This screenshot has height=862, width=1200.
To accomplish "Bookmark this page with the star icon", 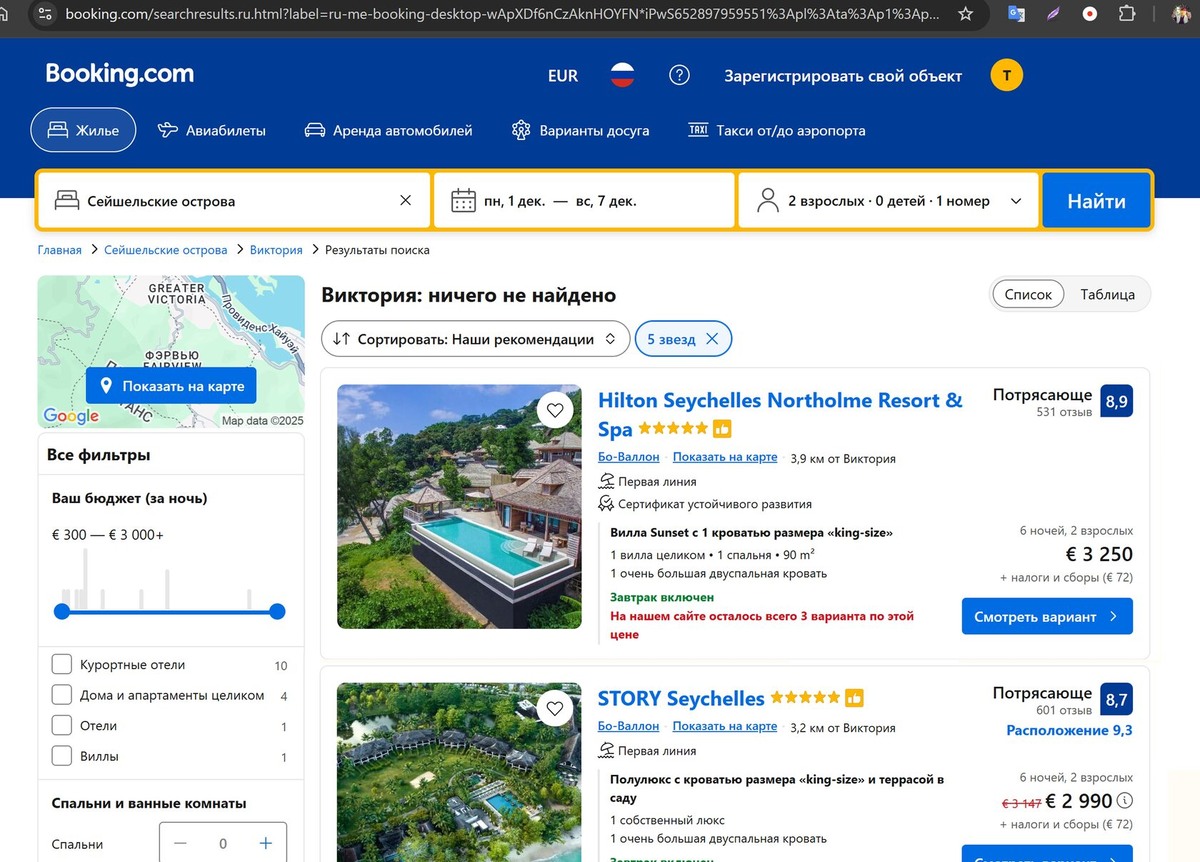I will pyautogui.click(x=965, y=14).
